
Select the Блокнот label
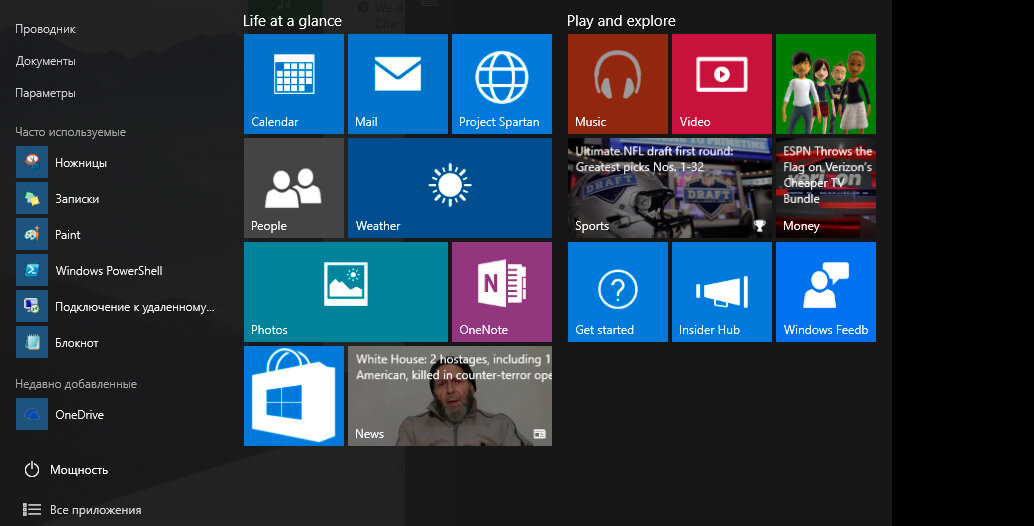(x=76, y=343)
